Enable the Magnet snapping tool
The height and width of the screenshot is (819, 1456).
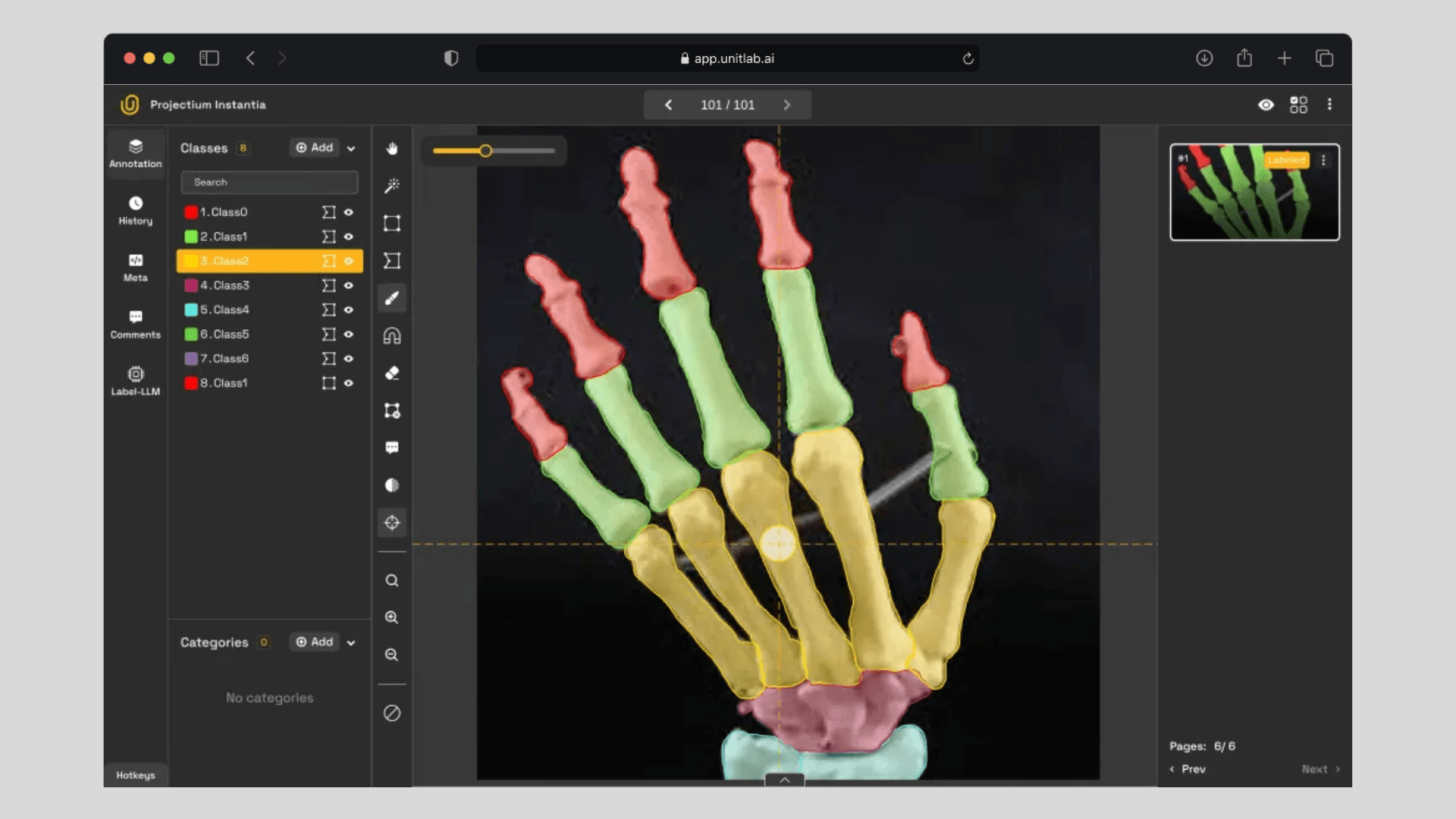pos(392,335)
